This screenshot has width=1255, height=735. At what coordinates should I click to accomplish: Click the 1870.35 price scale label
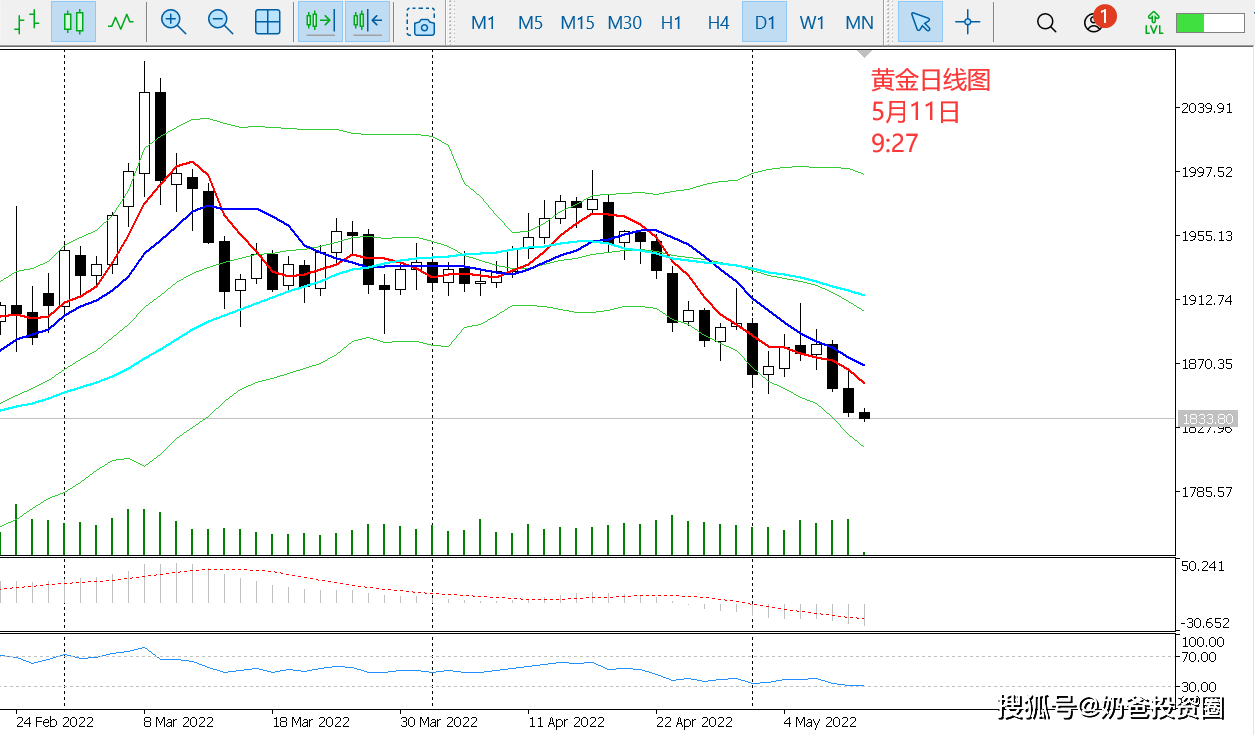coord(1207,364)
